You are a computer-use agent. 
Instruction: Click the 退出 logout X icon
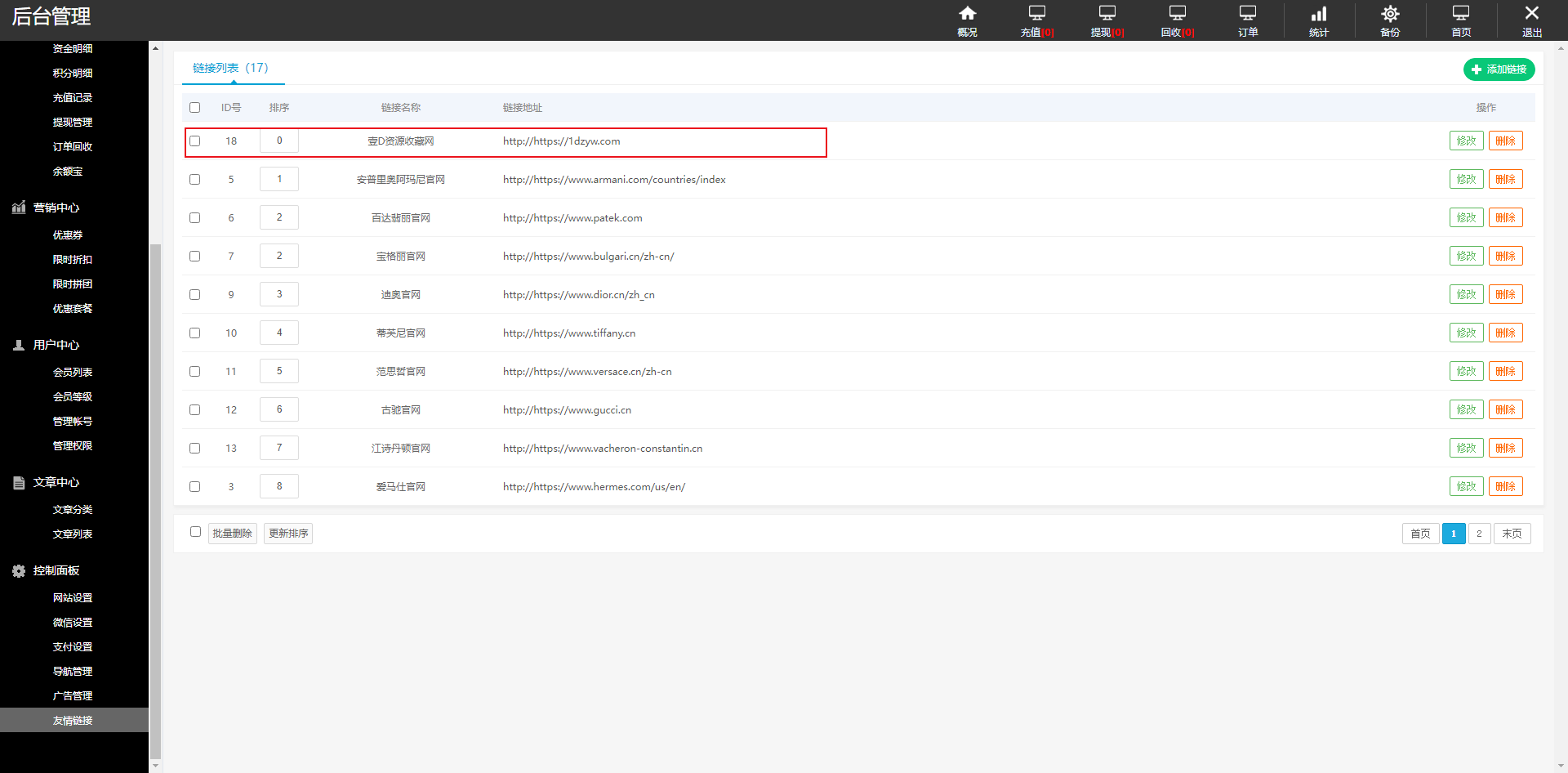point(1531,20)
